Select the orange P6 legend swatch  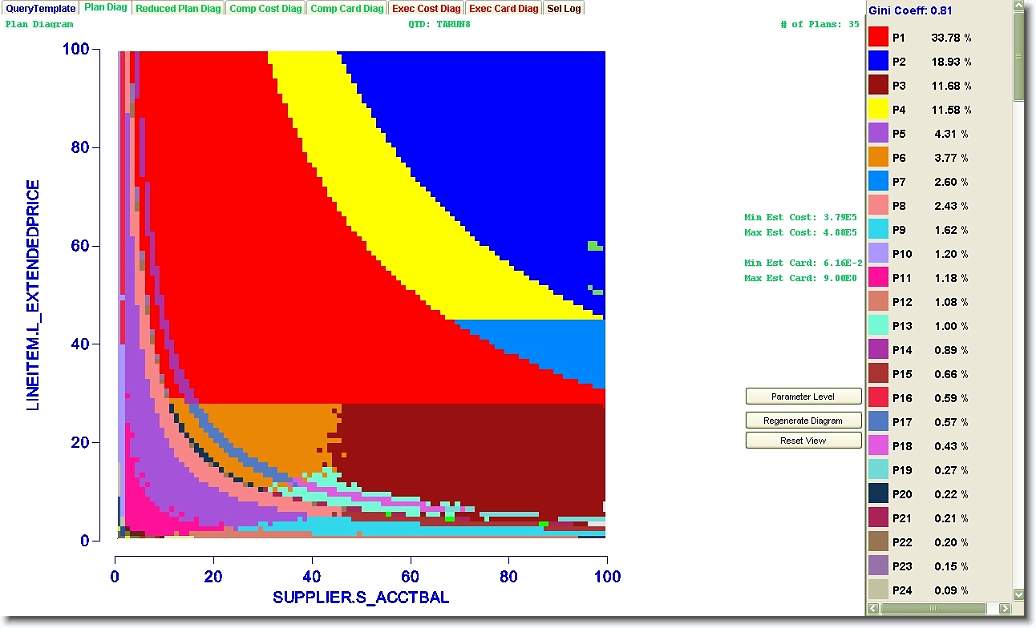click(x=878, y=158)
